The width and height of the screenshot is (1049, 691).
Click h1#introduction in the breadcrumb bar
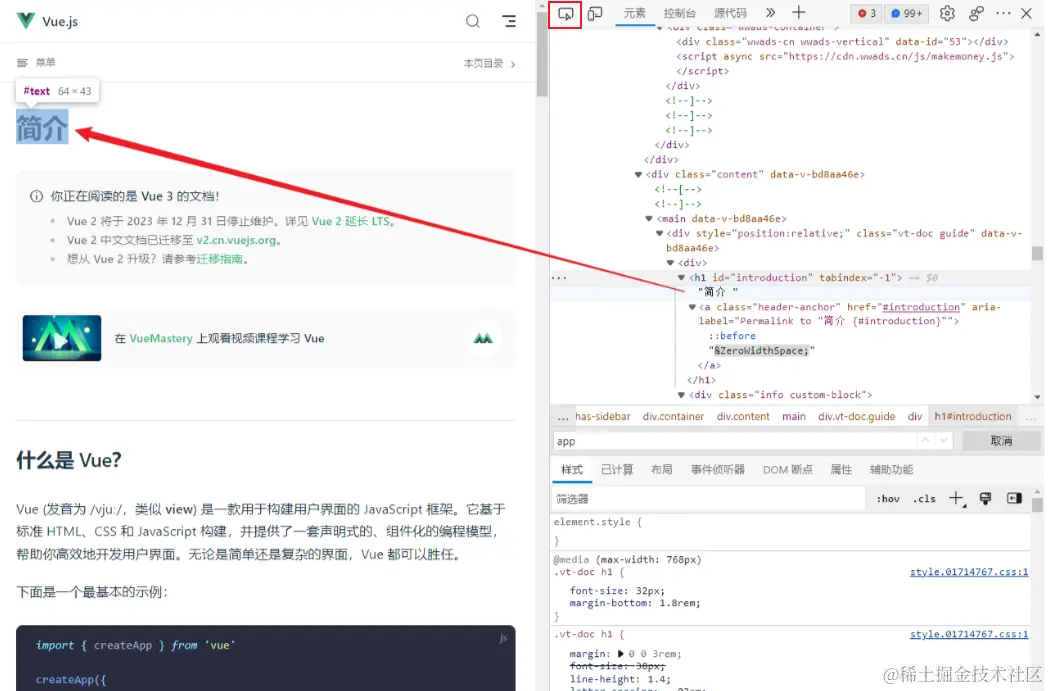973,417
